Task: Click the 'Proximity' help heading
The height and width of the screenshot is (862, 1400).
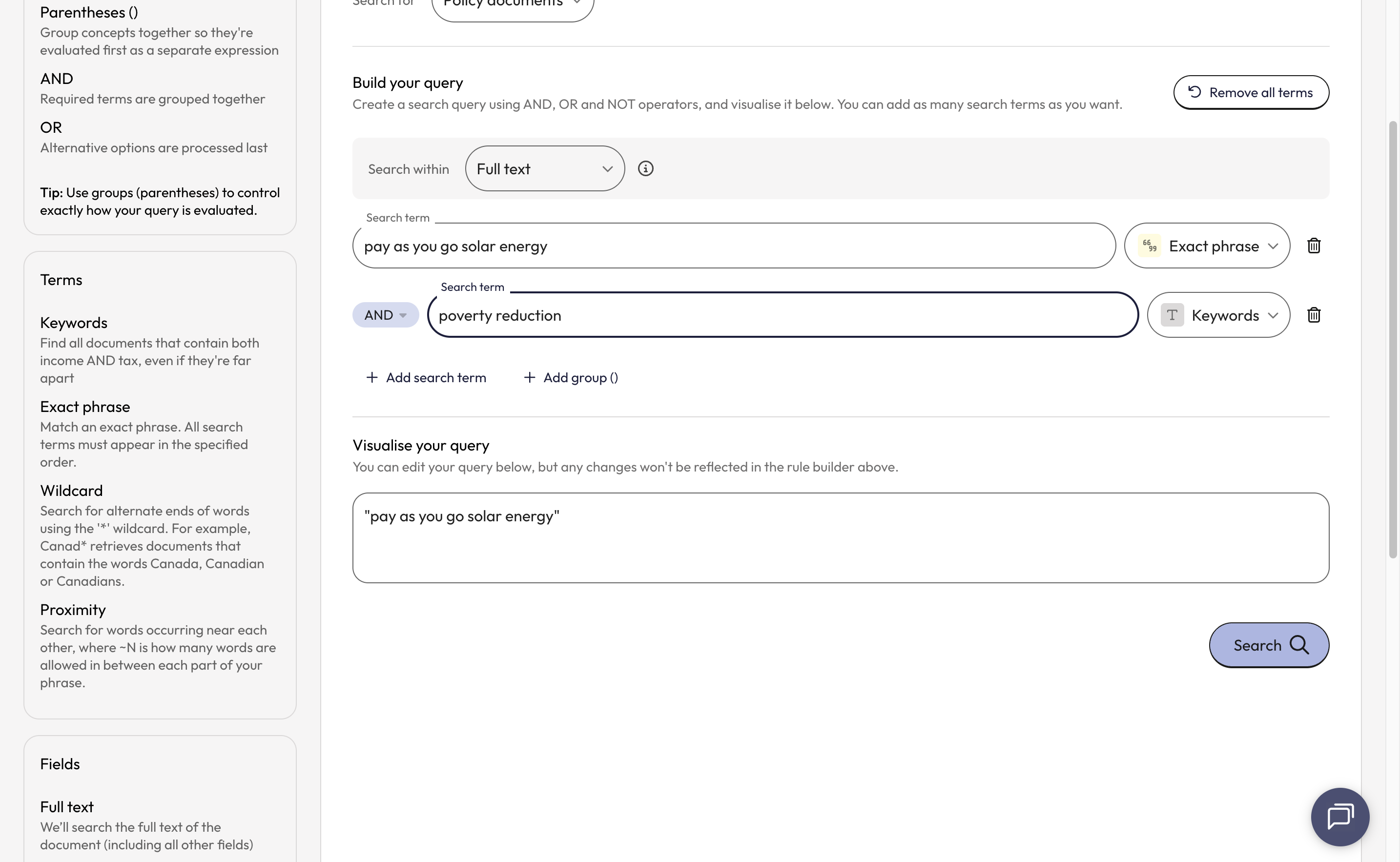Action: pos(73,610)
